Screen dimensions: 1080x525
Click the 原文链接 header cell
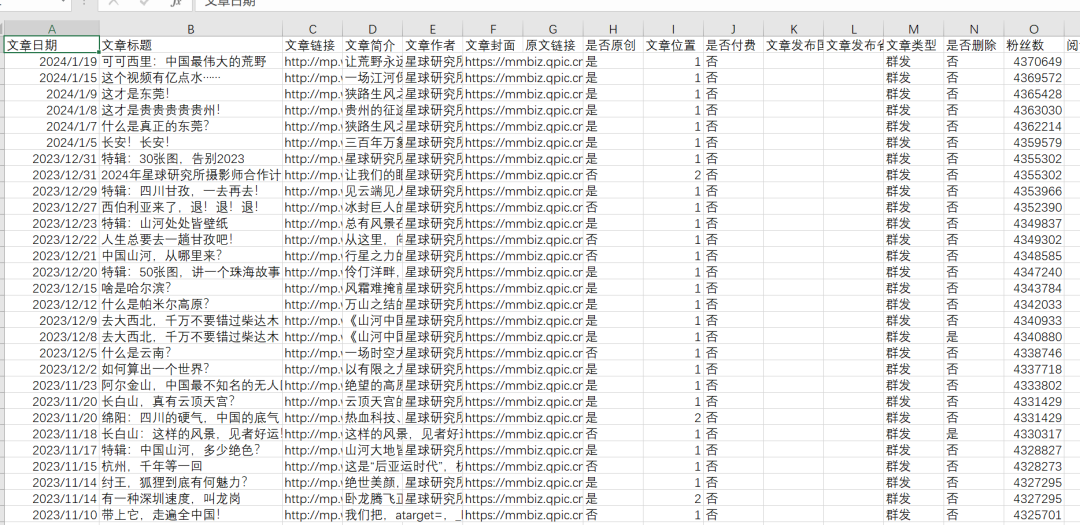point(553,45)
